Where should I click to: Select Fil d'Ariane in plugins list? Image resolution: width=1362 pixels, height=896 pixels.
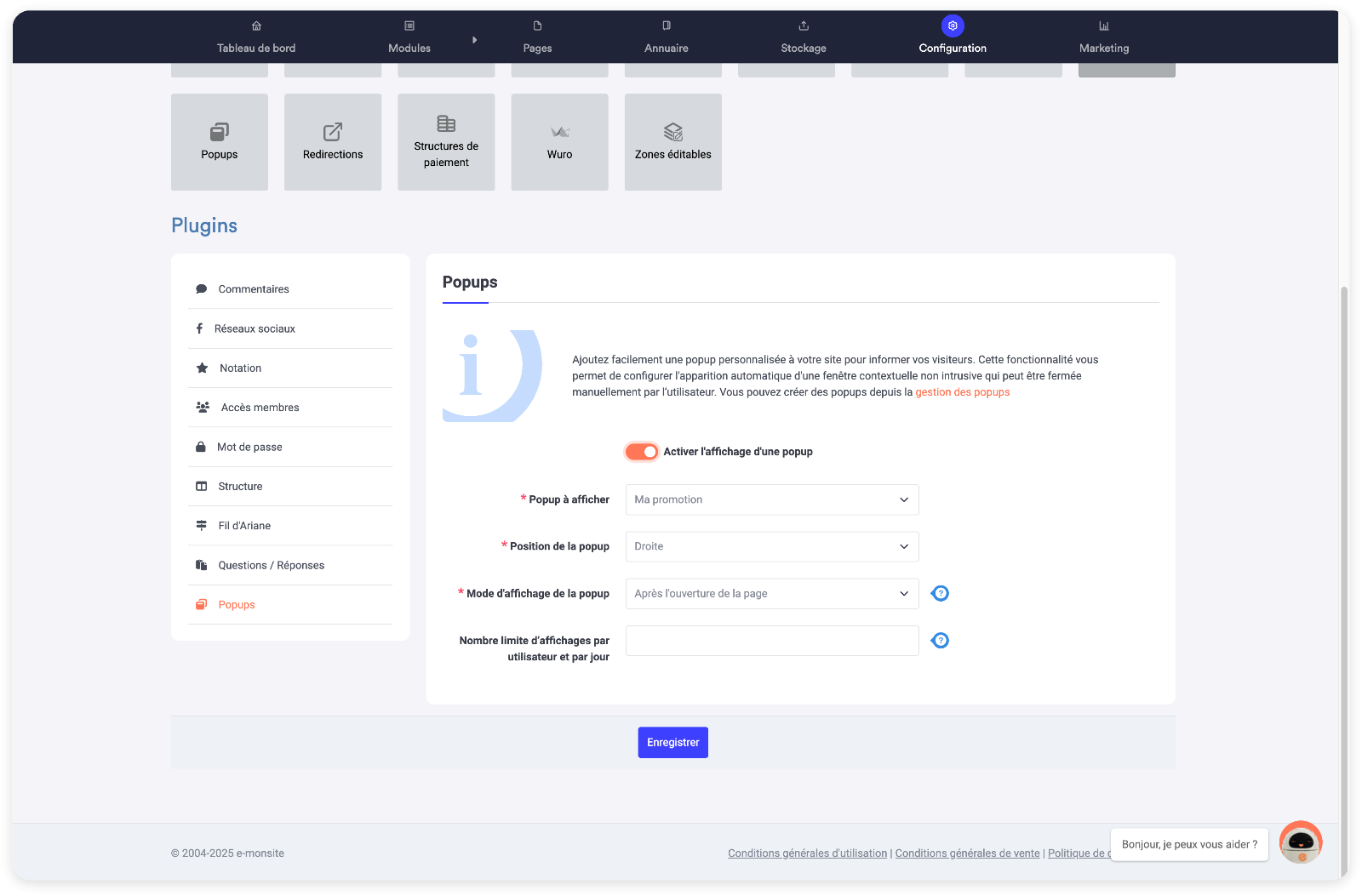(x=290, y=526)
